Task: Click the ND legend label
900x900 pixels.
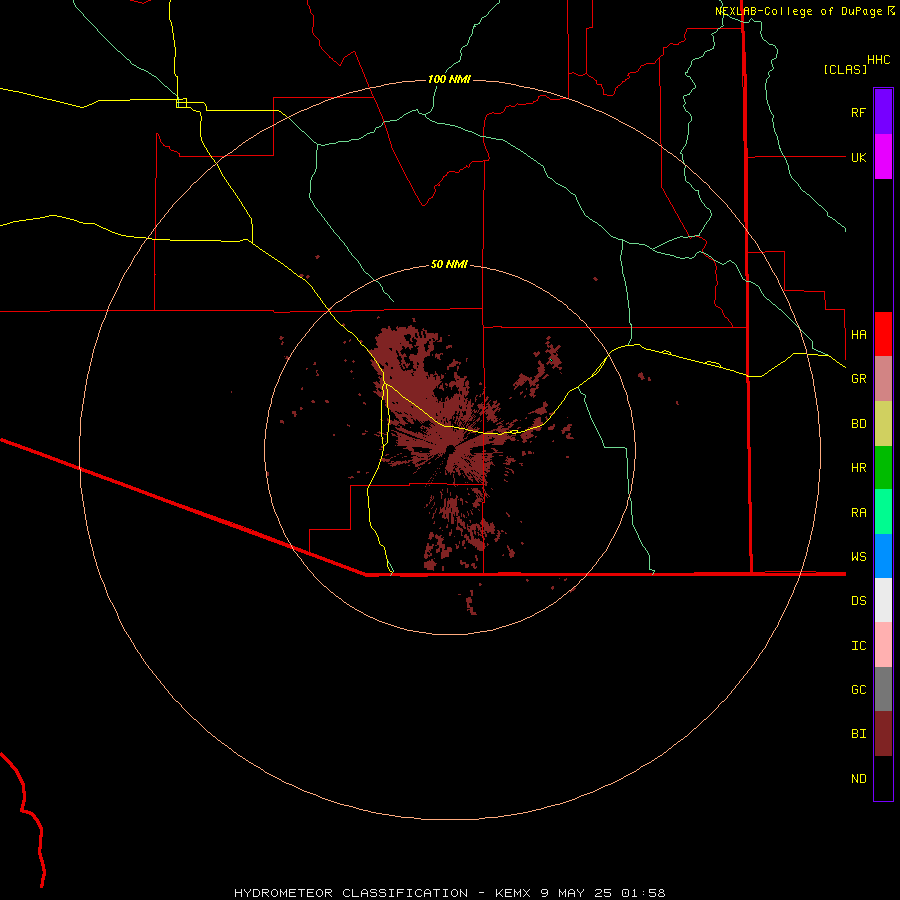Action: 858,779
